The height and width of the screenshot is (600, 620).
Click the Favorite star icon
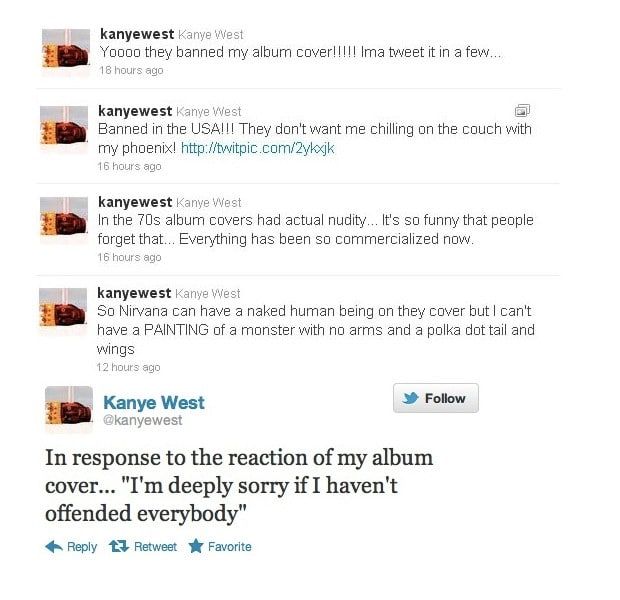pyautogui.click(x=196, y=546)
